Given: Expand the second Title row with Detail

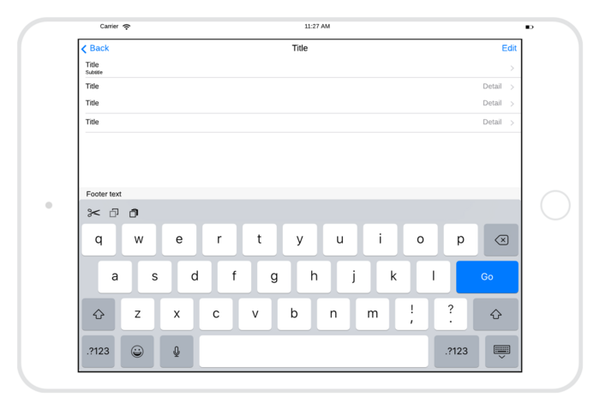Looking at the screenshot, I should pos(298,86).
